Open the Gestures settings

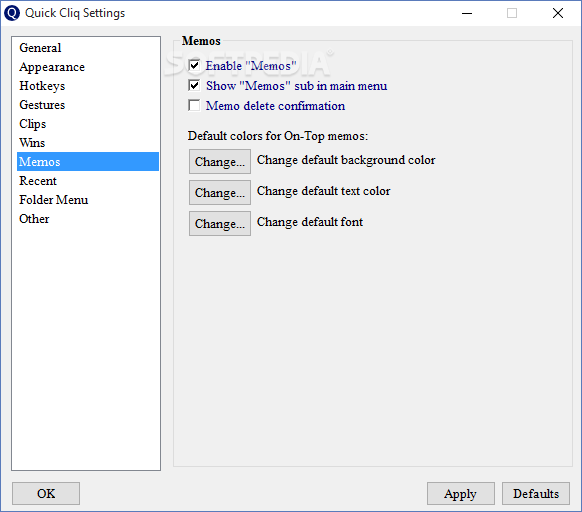point(88,105)
